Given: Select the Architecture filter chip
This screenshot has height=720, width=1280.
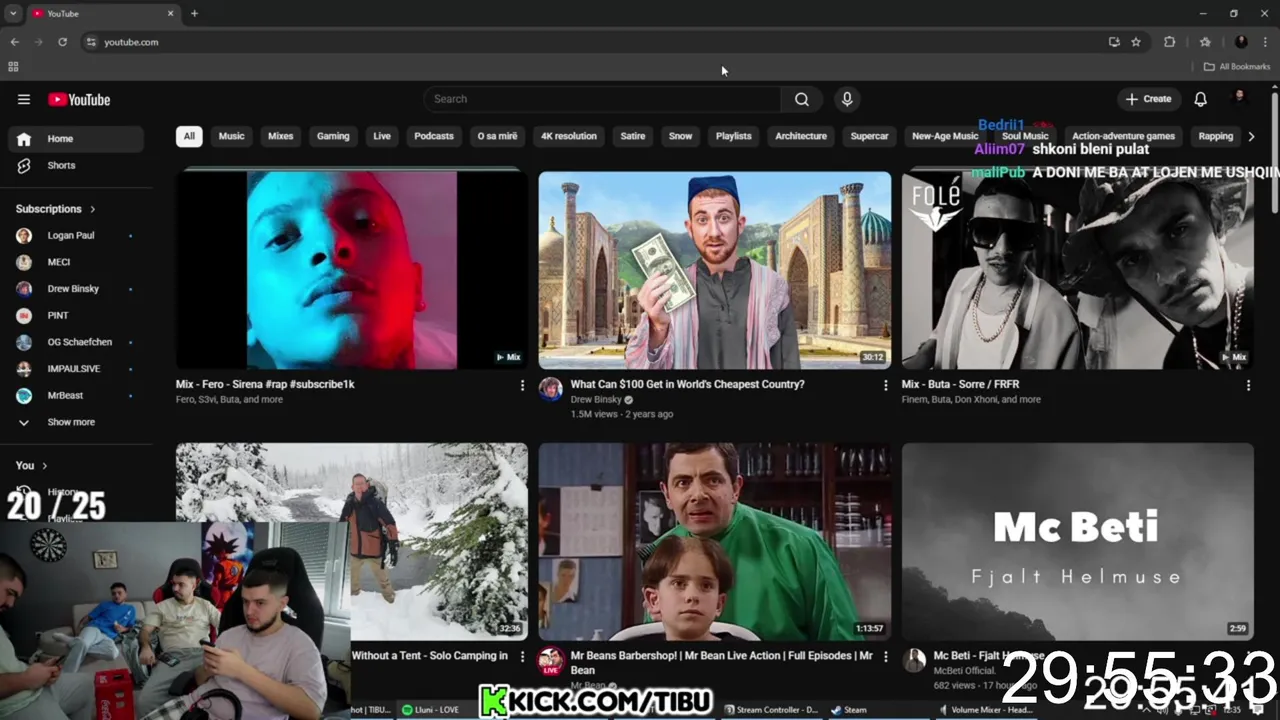Looking at the screenshot, I should (801, 136).
